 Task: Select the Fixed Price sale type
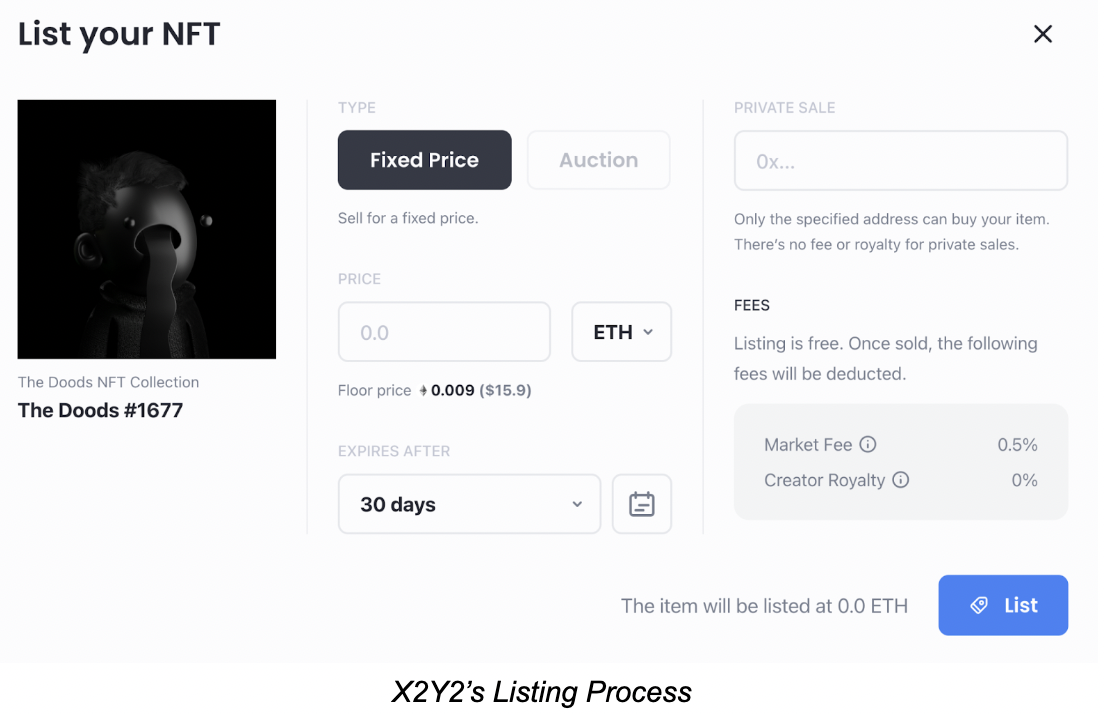tap(424, 160)
